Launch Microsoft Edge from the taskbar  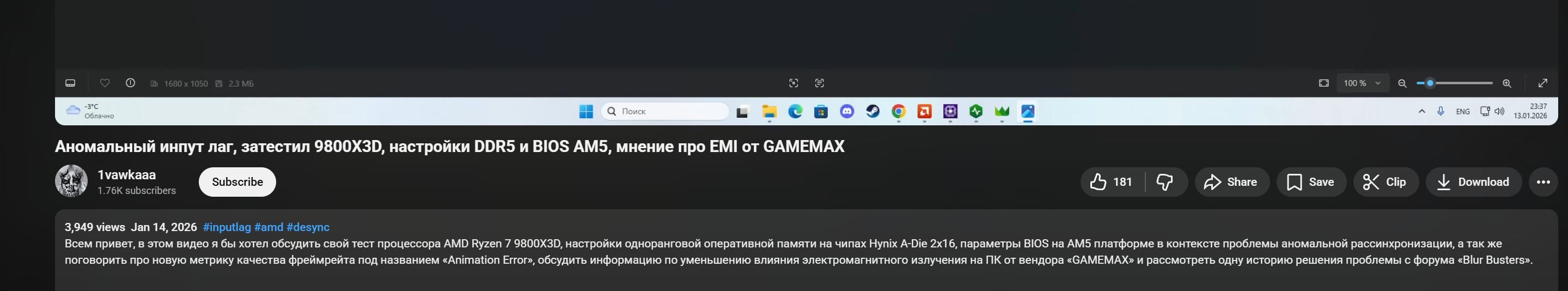click(x=795, y=111)
